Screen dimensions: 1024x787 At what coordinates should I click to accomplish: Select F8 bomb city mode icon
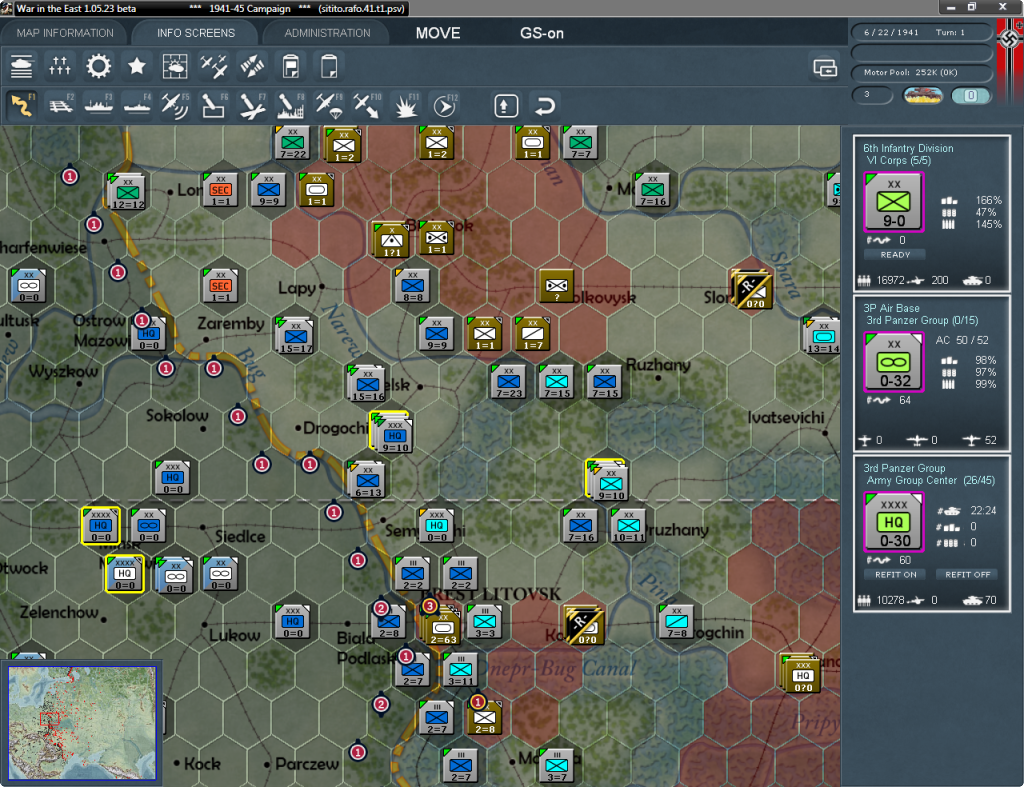point(291,105)
